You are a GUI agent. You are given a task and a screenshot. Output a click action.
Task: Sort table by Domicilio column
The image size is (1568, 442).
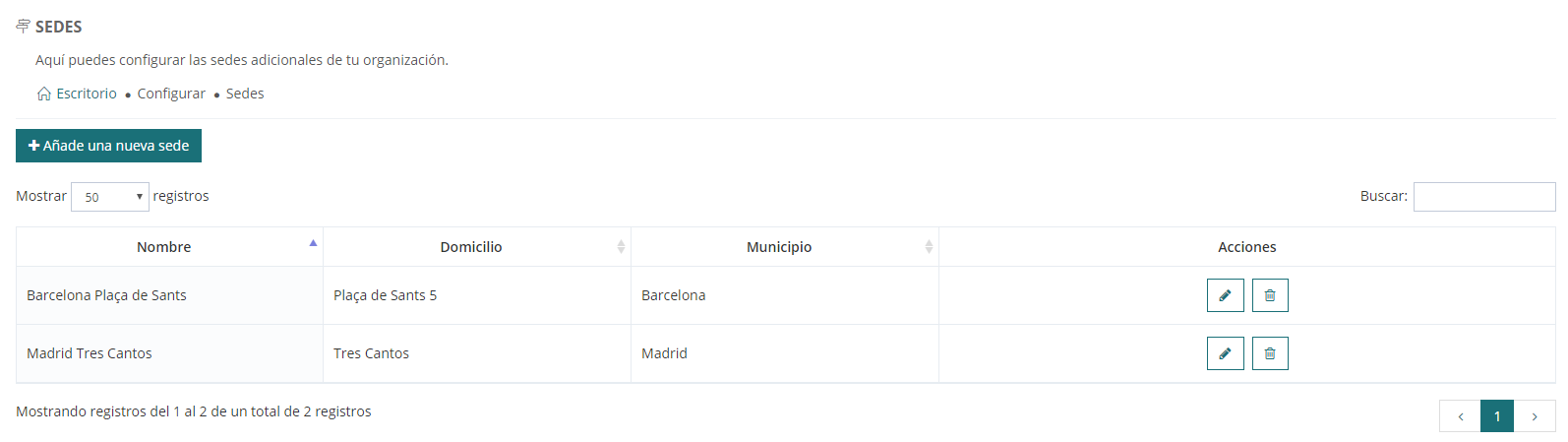pyautogui.click(x=471, y=247)
